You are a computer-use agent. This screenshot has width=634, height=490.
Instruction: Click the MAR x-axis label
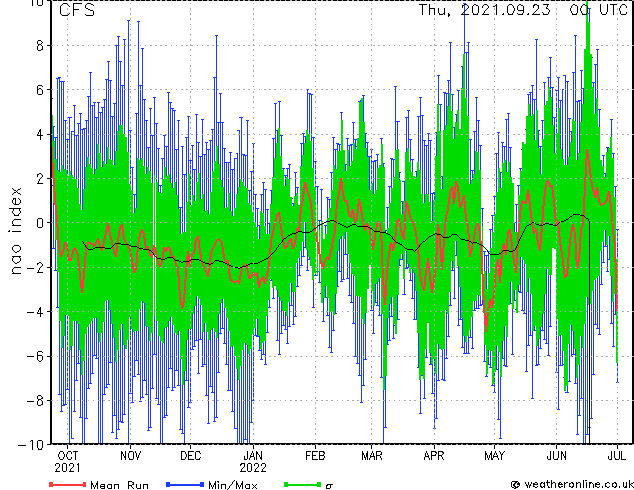point(372,456)
